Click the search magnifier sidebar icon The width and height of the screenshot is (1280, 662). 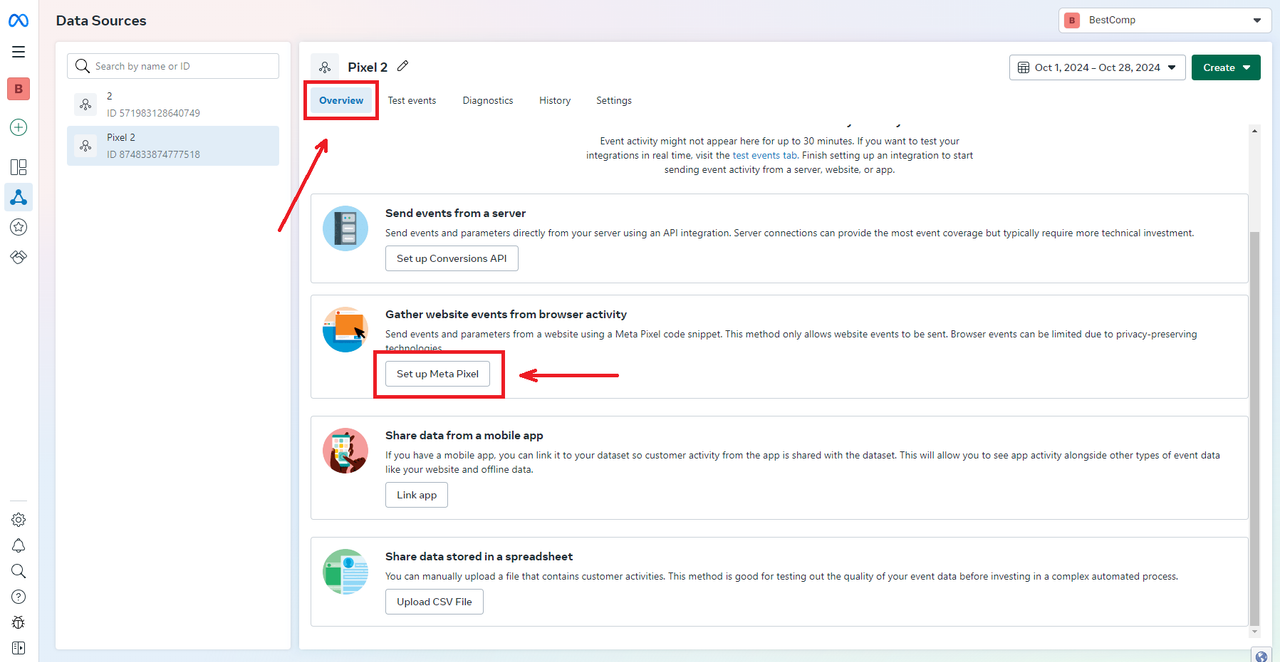(x=18, y=571)
